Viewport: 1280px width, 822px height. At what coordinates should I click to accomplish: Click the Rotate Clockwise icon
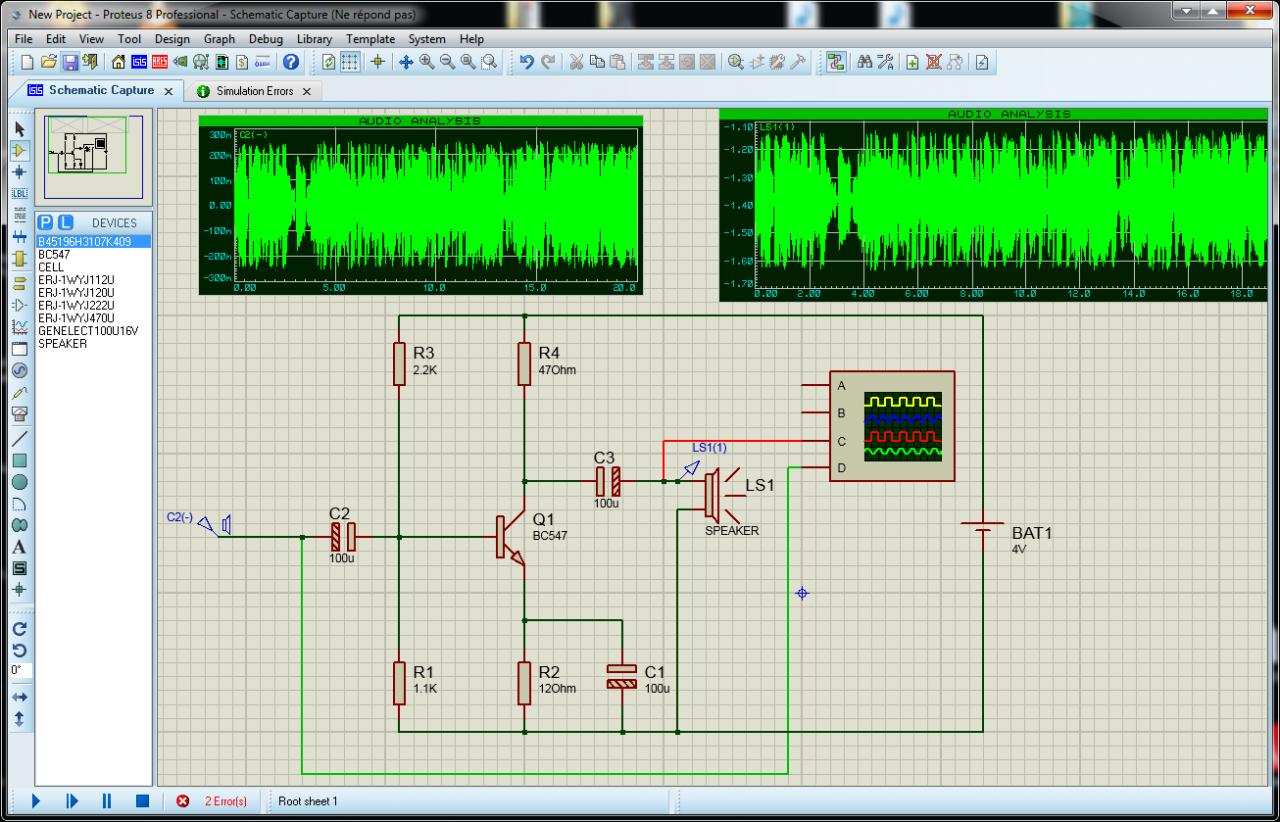[18, 629]
